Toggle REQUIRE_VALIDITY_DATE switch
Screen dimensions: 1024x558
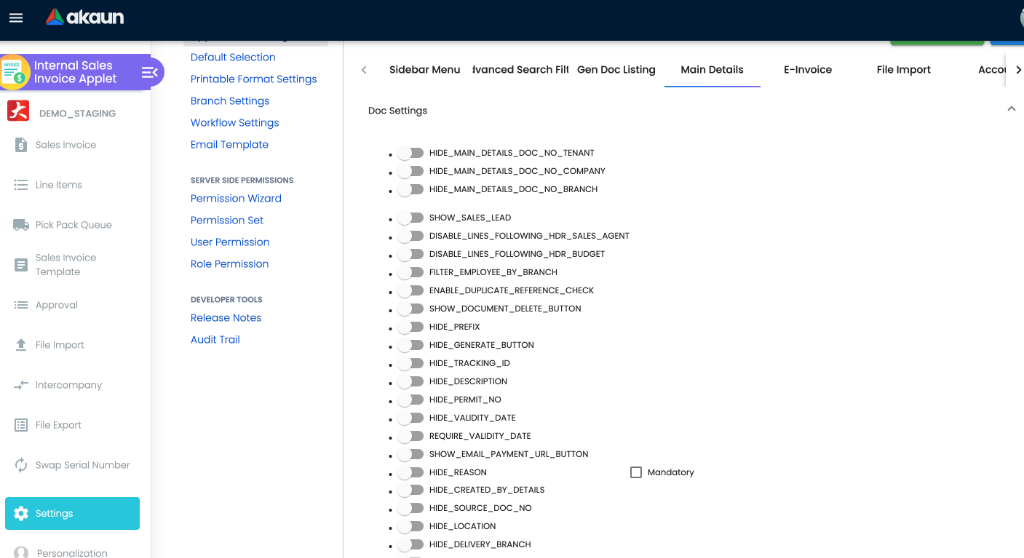point(411,436)
